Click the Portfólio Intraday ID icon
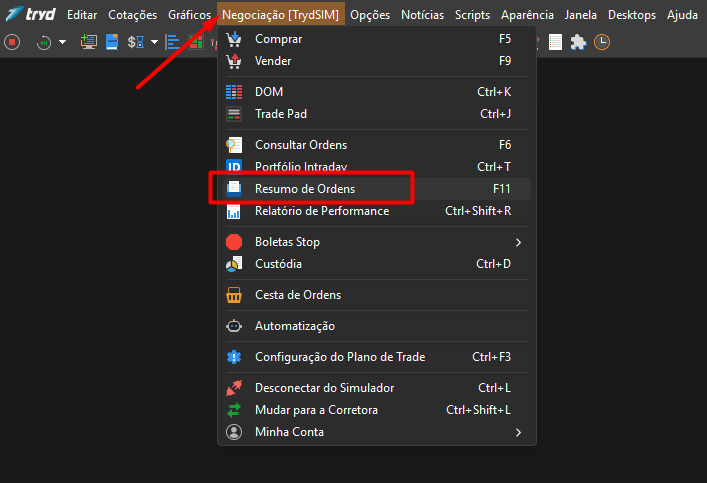 point(234,166)
